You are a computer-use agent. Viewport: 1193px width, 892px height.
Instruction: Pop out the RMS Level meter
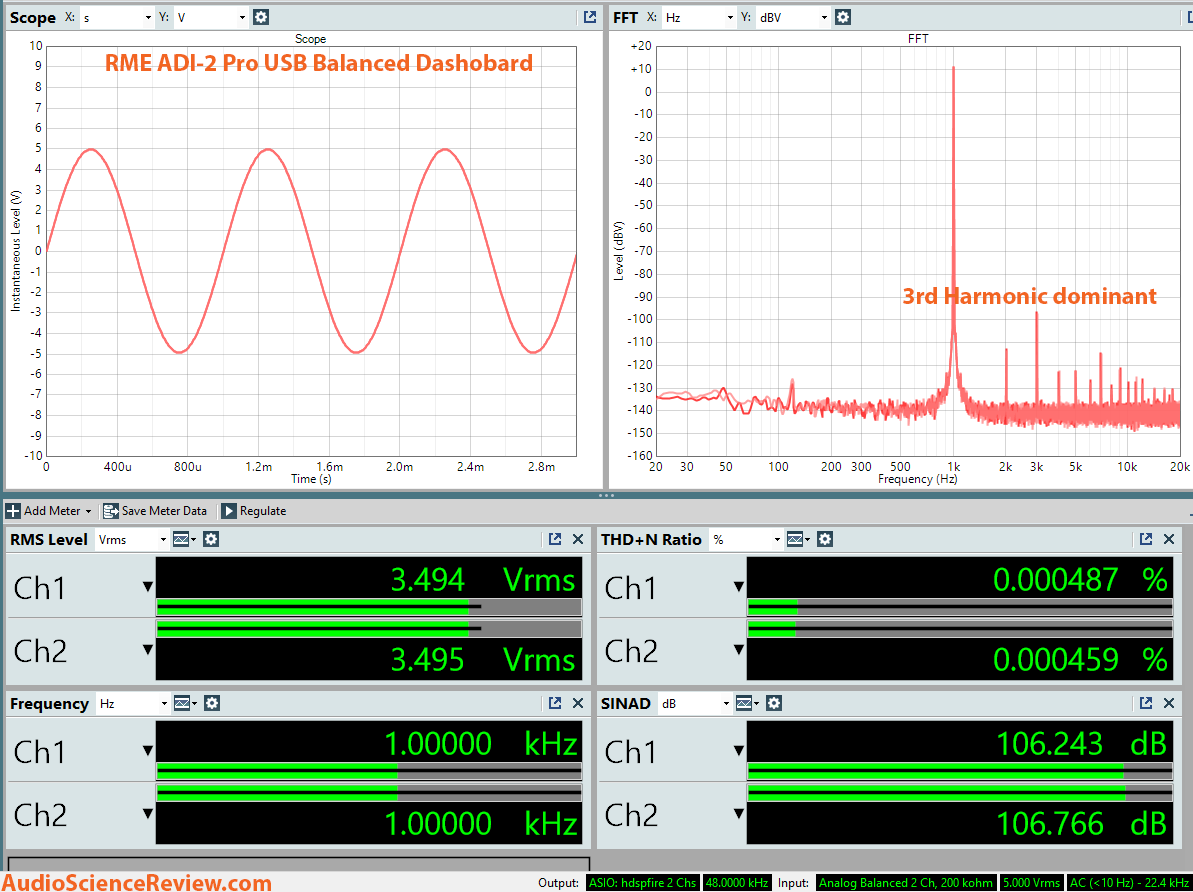[x=555, y=539]
